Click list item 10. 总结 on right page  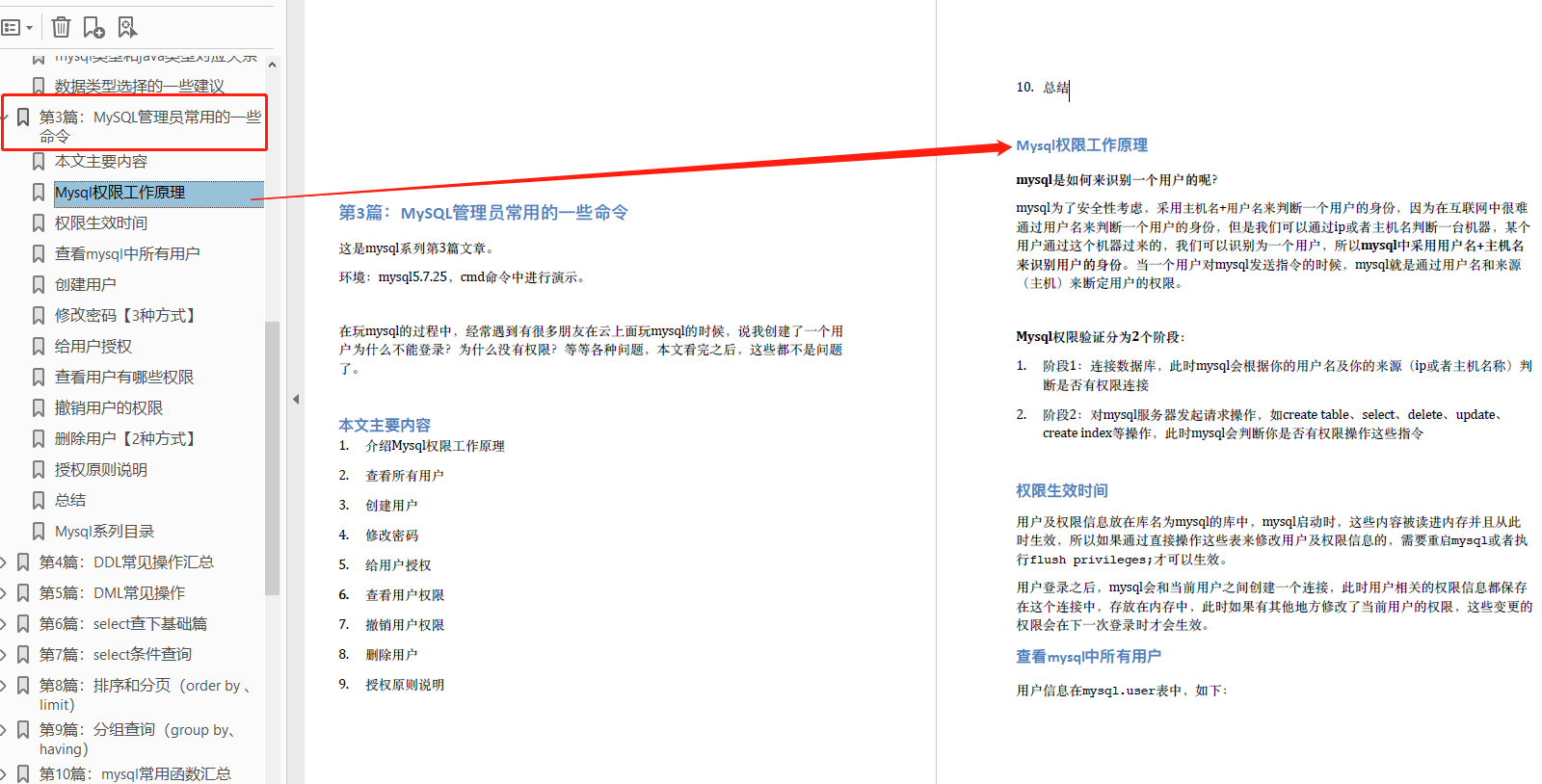pyautogui.click(x=1043, y=88)
